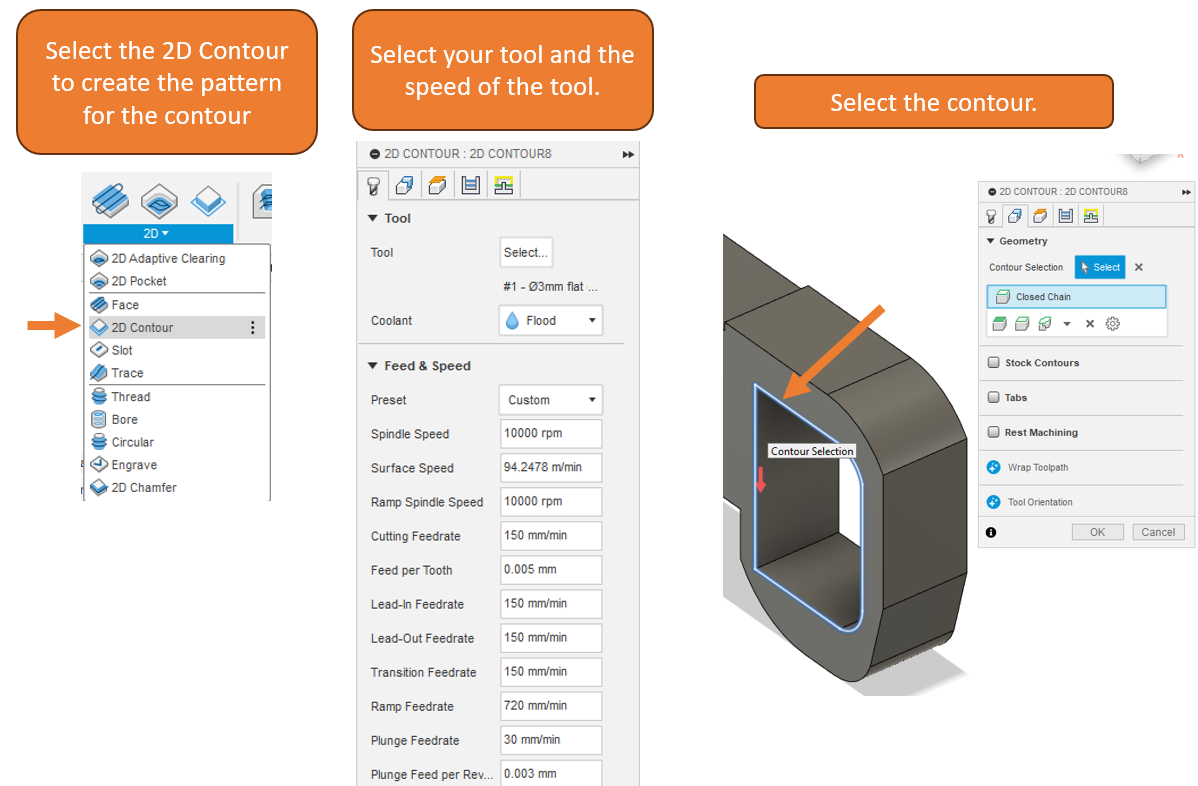The image size is (1198, 786).
Task: Click the Lead-In Feedrate field
Action: (551, 604)
